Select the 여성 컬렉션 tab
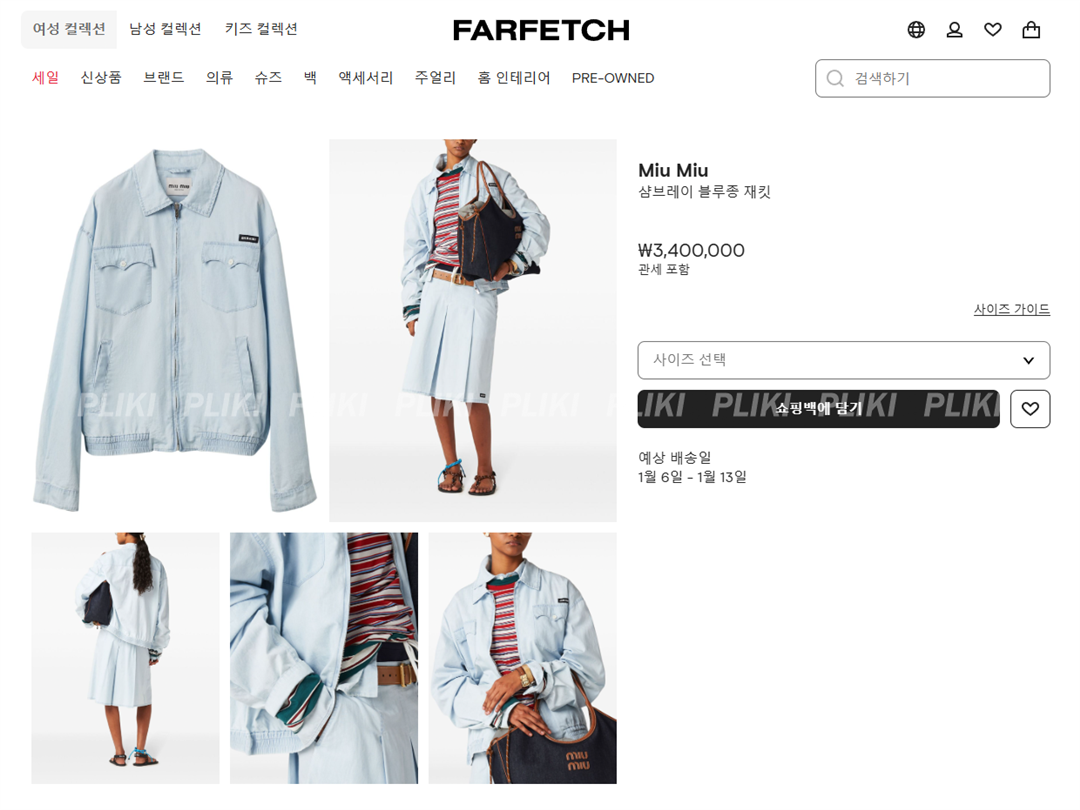This screenshot has height=810, width=1080. pos(69,29)
